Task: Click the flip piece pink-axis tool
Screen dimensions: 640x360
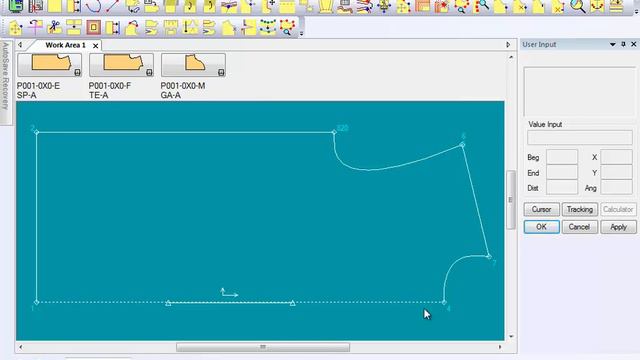Action: click(35, 28)
